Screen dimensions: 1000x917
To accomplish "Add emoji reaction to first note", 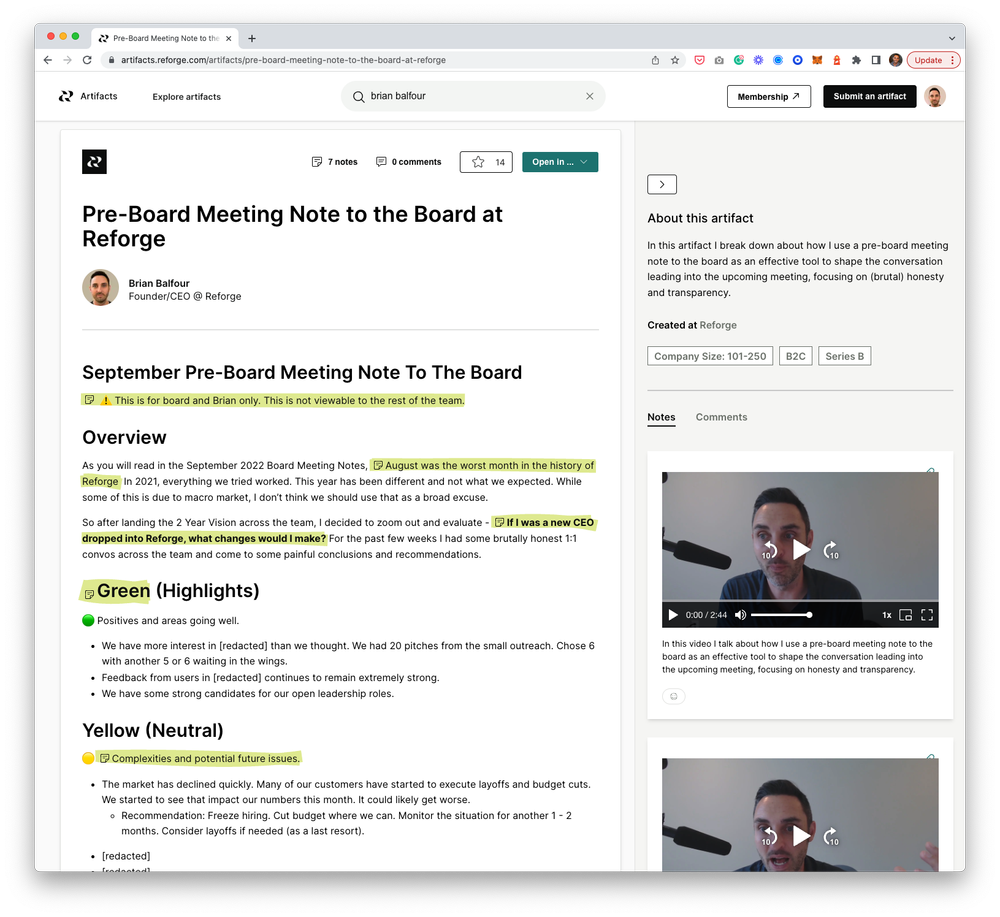I will point(673,696).
